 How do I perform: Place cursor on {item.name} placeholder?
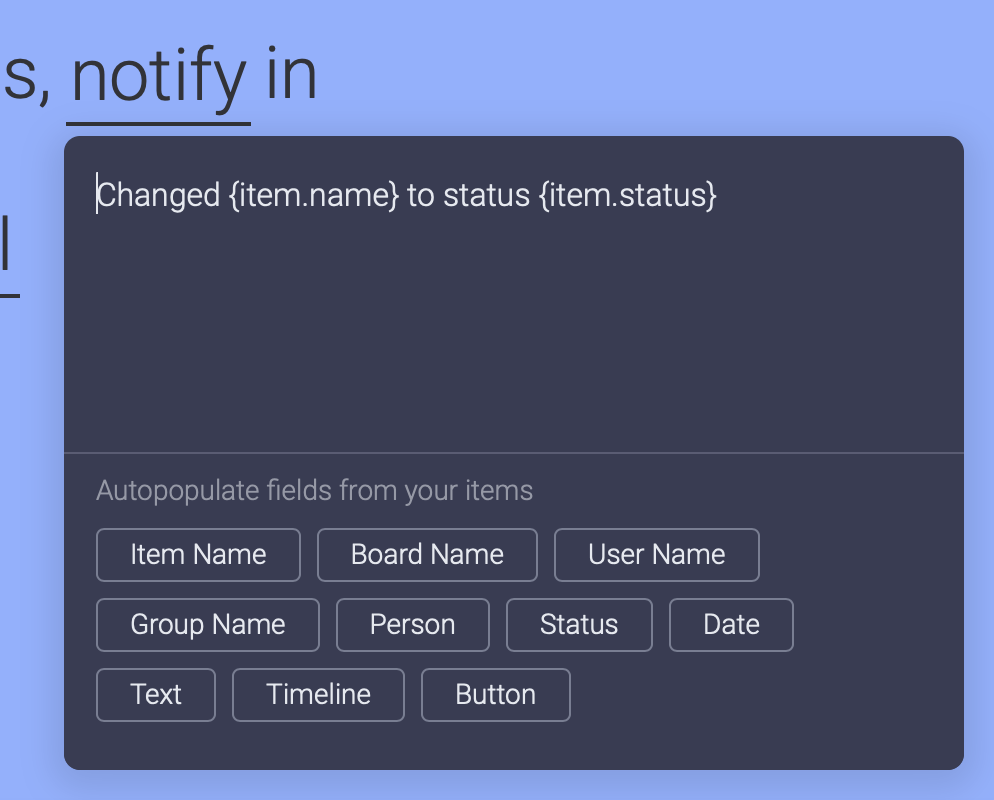point(314,195)
